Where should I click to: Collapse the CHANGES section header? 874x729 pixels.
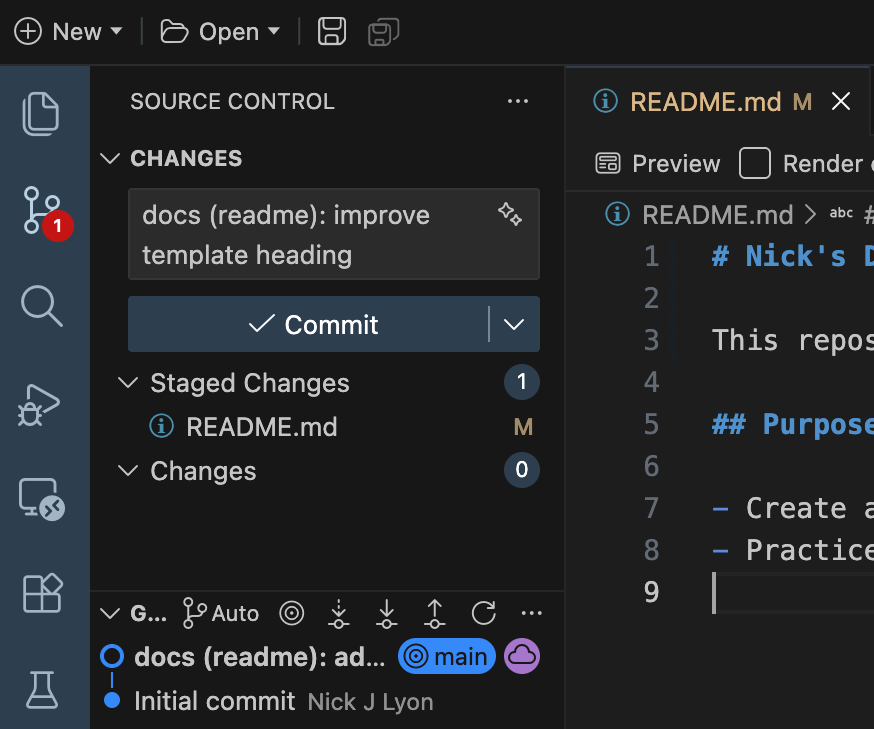pyautogui.click(x=109, y=159)
